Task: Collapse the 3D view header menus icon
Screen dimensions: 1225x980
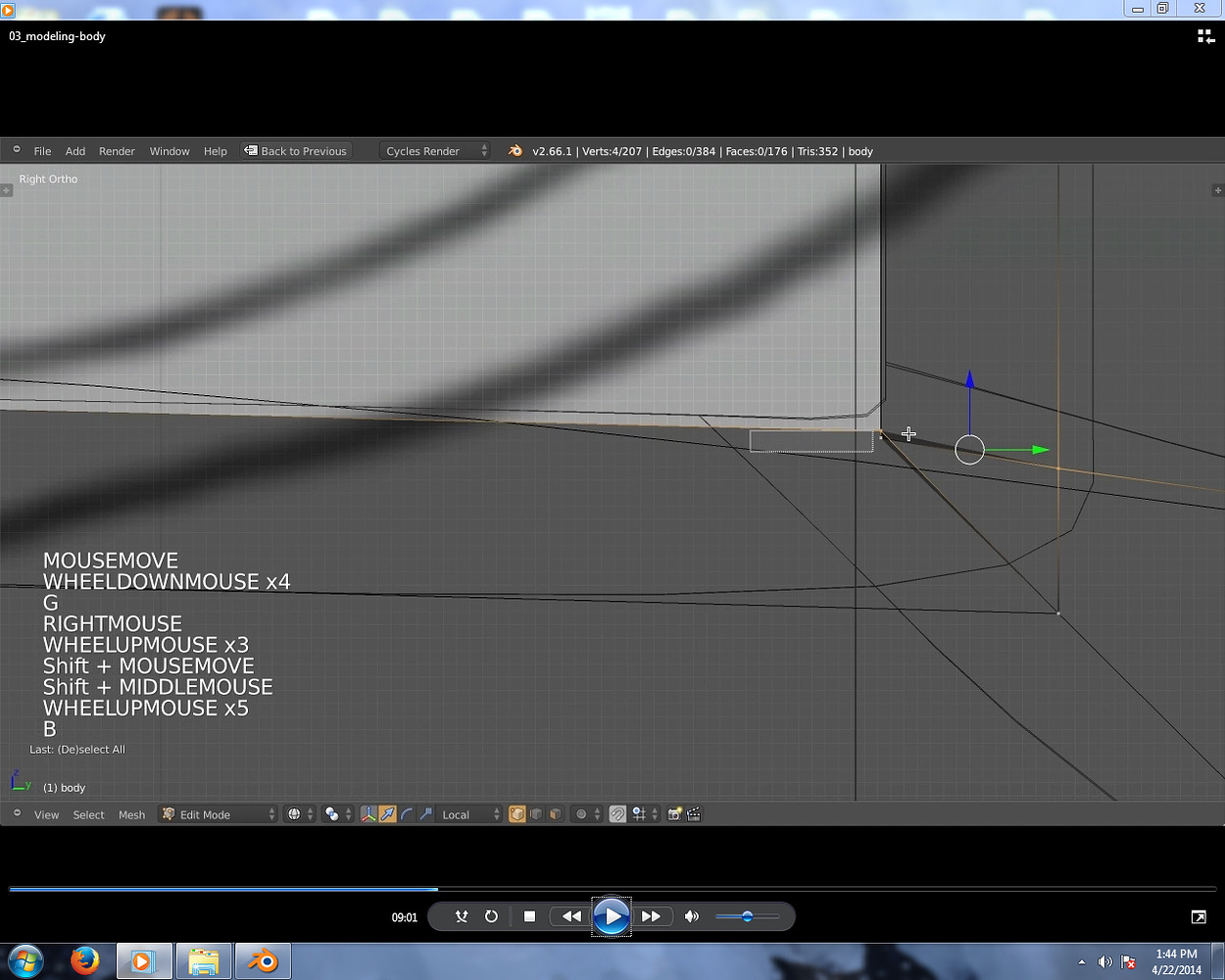Action: [17, 813]
